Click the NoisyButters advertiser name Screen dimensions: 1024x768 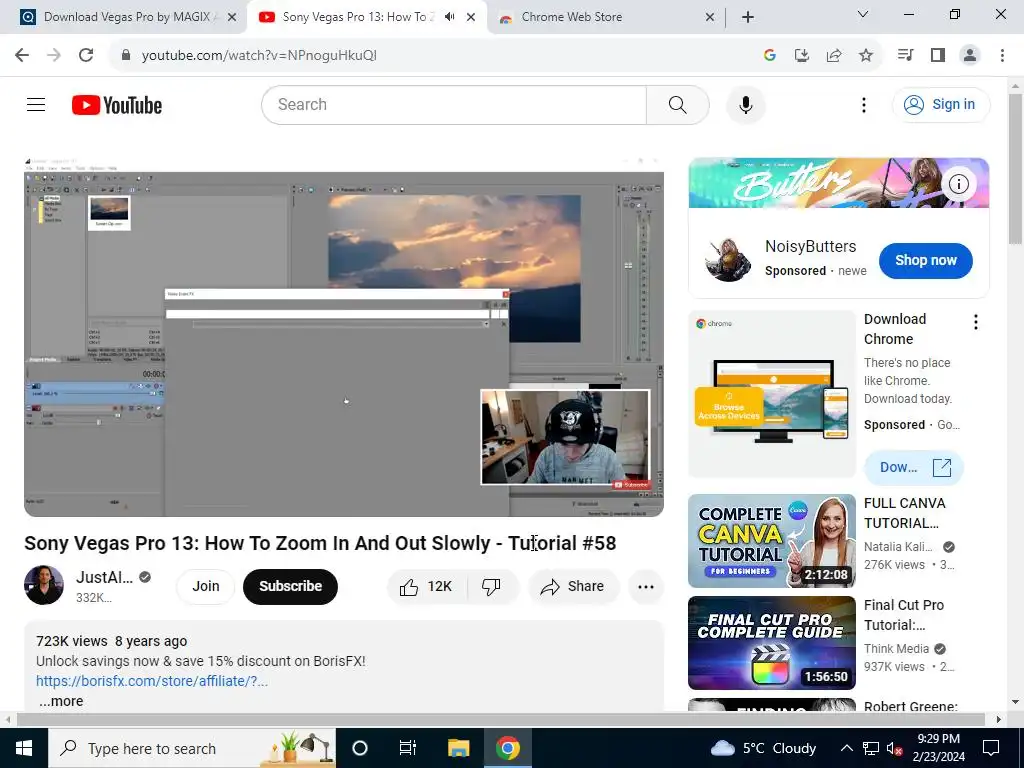point(810,246)
